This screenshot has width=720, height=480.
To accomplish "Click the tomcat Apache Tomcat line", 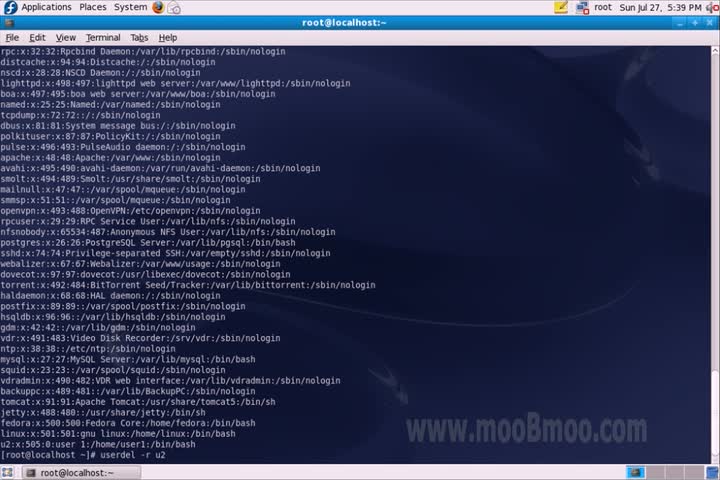I will point(138,402).
